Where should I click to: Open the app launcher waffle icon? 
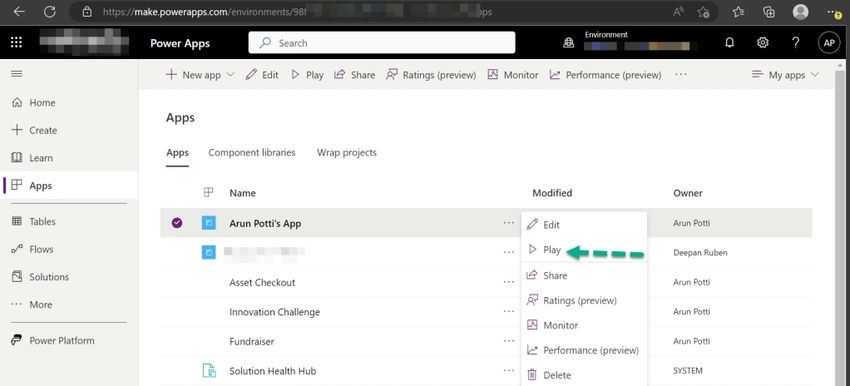coord(16,43)
